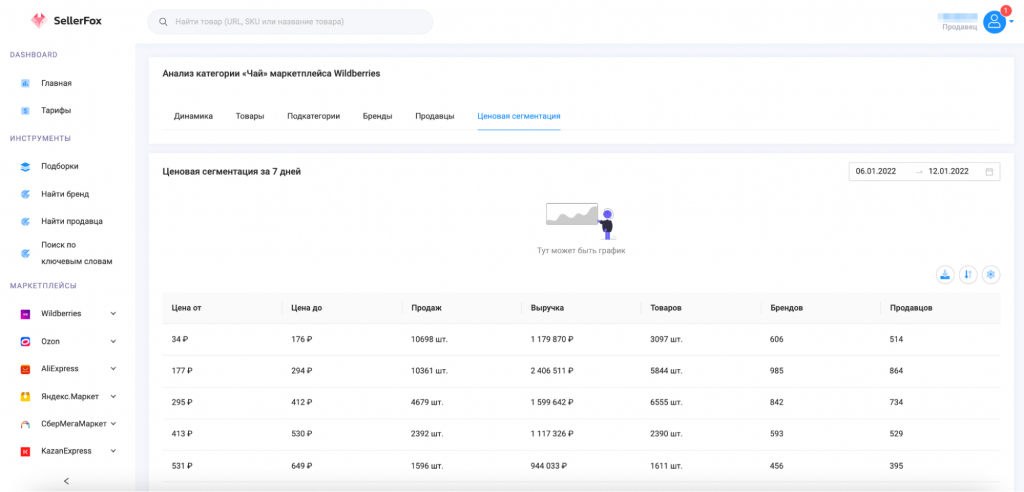Screen dimensions: 1024x492
Task: Sort table by Выручка column header
Action: pyautogui.click(x=547, y=307)
